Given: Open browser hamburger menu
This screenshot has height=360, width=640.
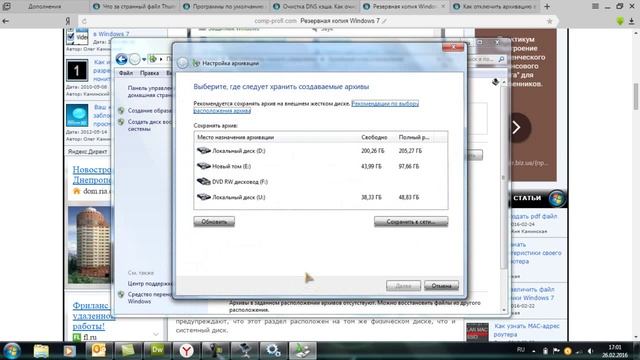Looking at the screenshot, I should click(x=596, y=6).
